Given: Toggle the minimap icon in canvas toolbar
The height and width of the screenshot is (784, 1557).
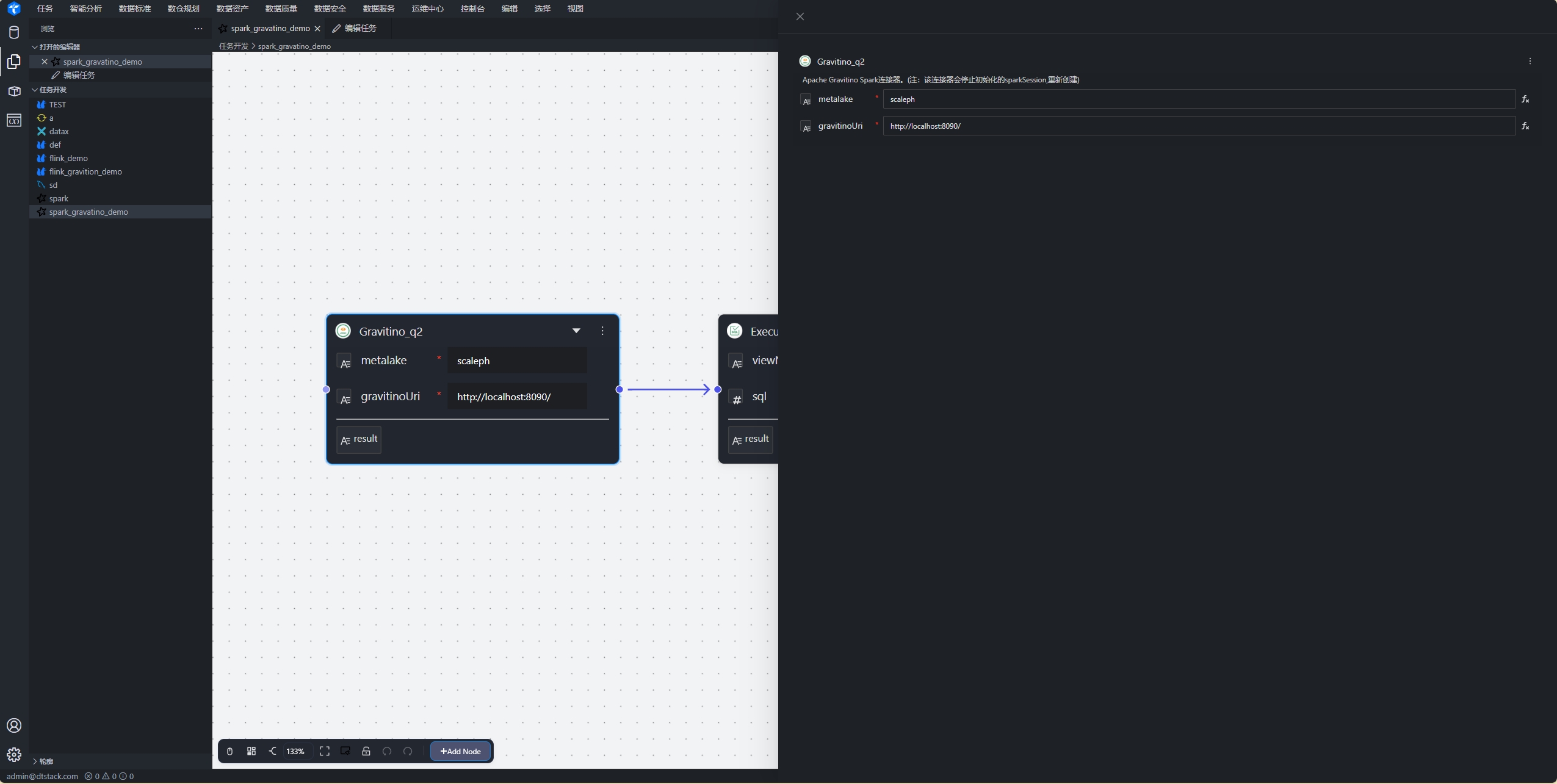Looking at the screenshot, I should [x=345, y=751].
